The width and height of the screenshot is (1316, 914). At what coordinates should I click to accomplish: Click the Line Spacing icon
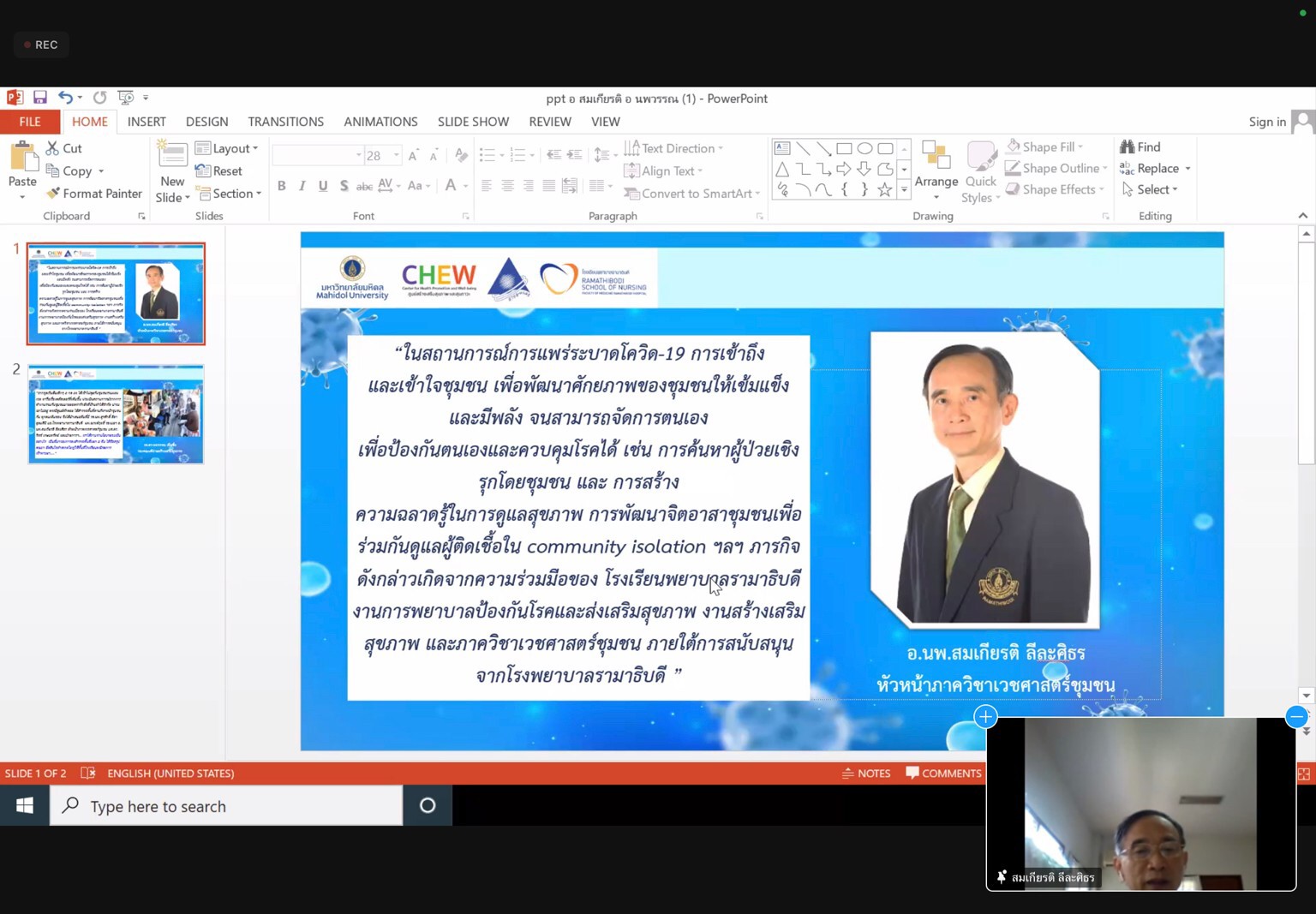(x=601, y=155)
